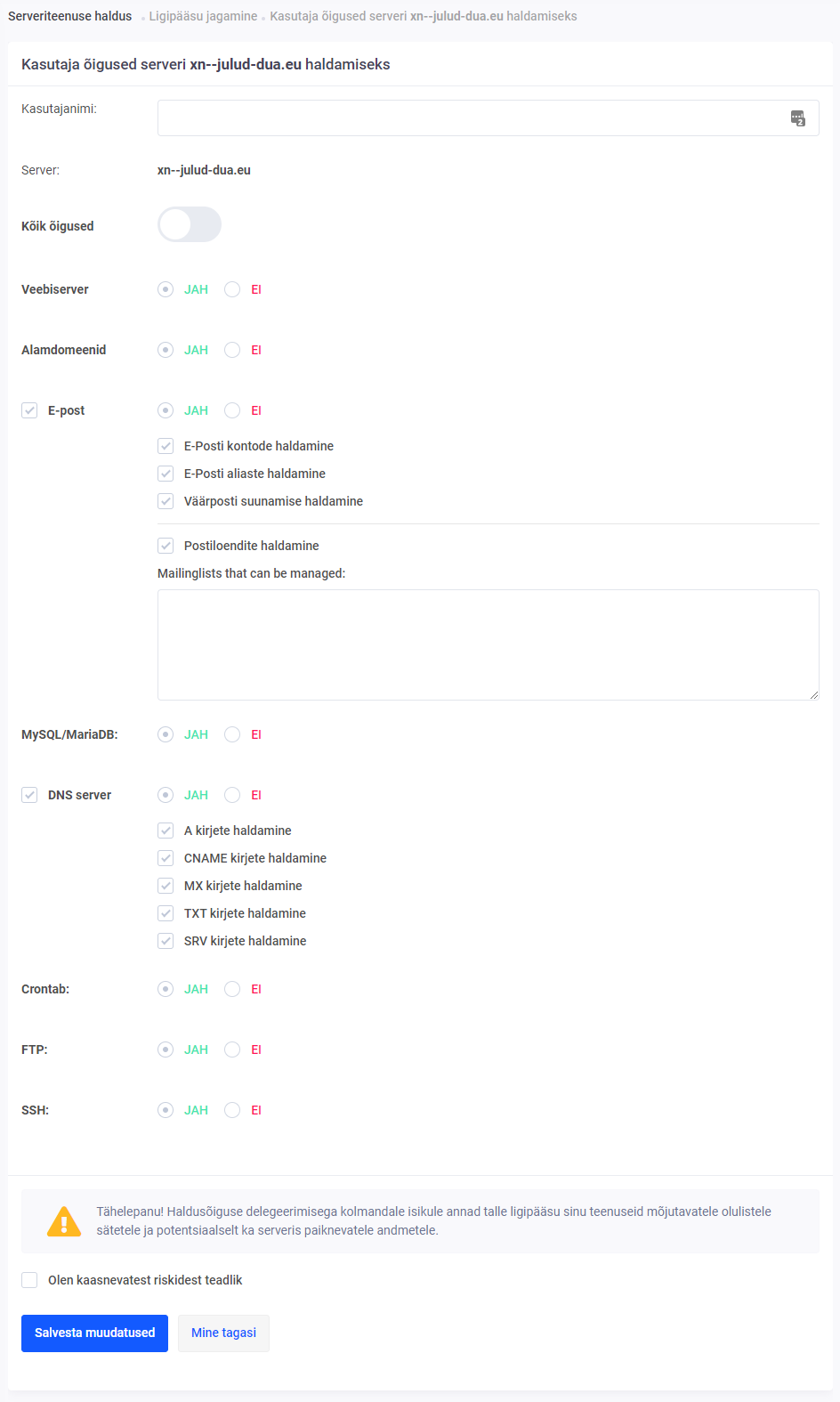
Task: Select EI for Veebiserver
Action: 233,289
